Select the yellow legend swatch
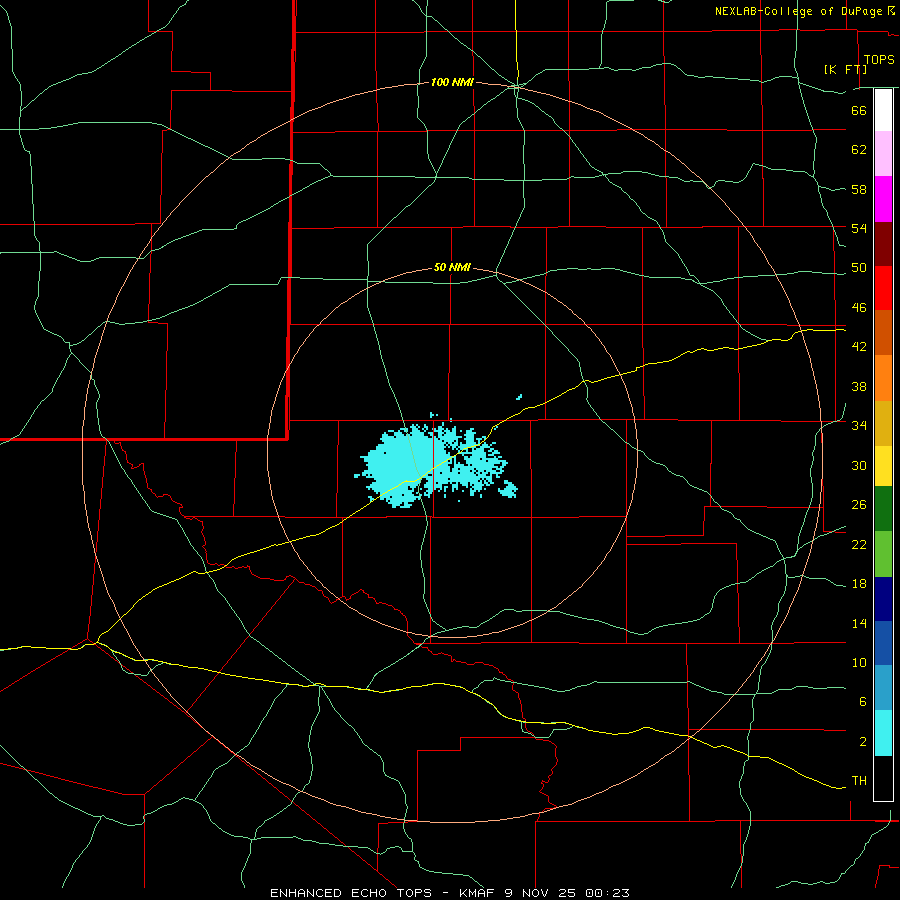The height and width of the screenshot is (900, 900). pos(883,466)
